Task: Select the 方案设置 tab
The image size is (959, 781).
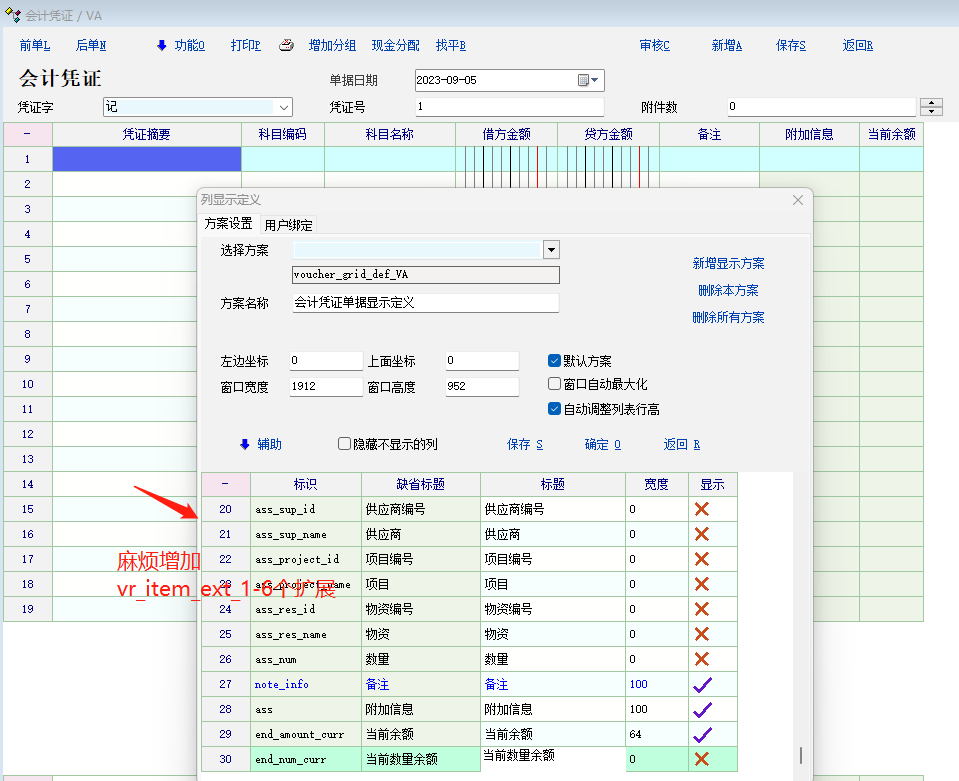Action: pyautogui.click(x=228, y=224)
